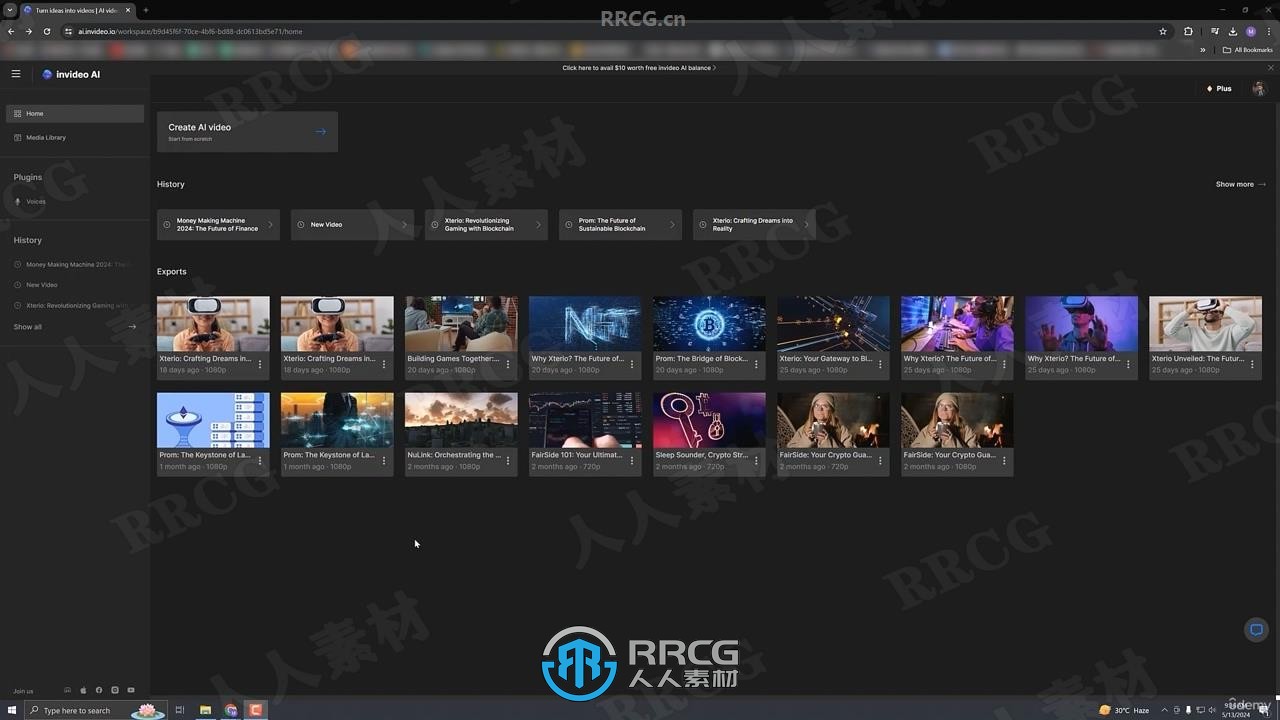Open sidebar history item Money Making Machine 2024
This screenshot has height=720, width=1280.
72,265
